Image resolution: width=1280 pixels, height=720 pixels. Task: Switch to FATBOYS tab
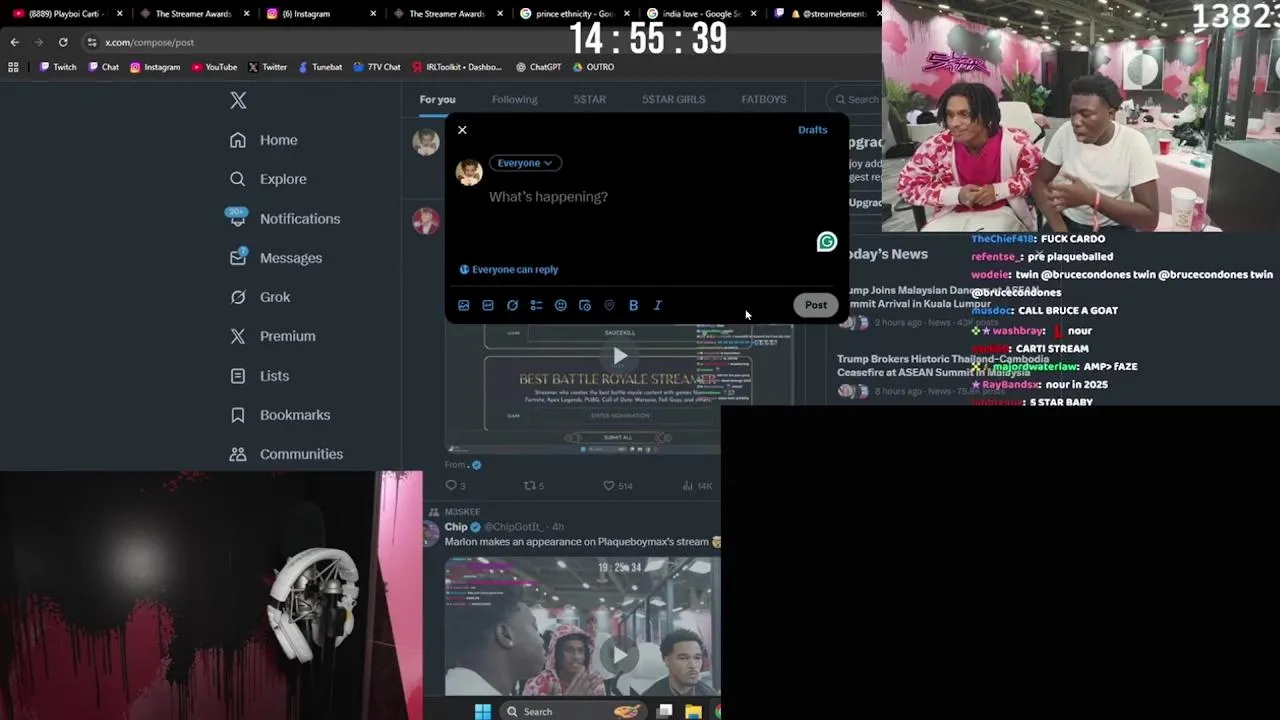[763, 99]
